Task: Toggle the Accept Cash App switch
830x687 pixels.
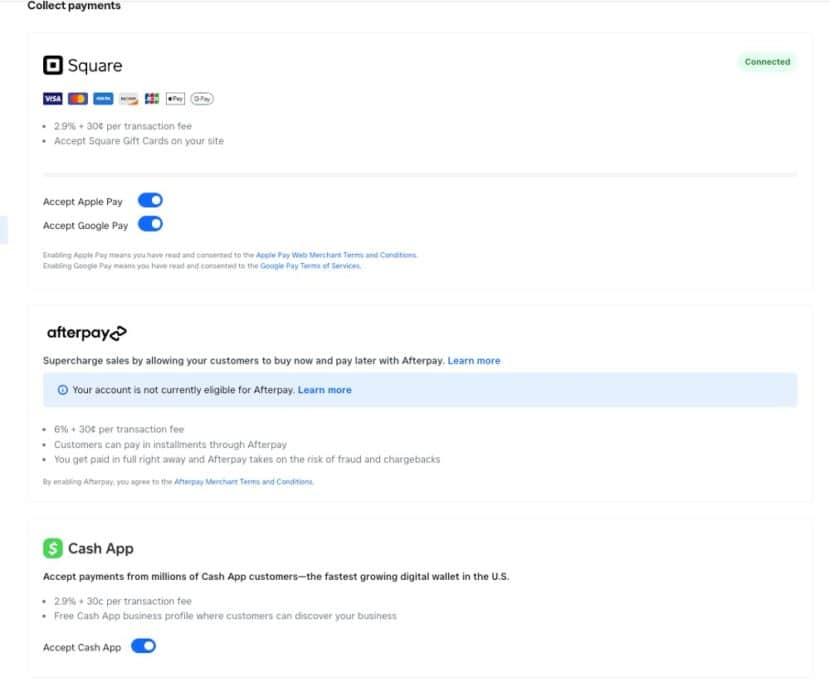Action: [x=143, y=646]
